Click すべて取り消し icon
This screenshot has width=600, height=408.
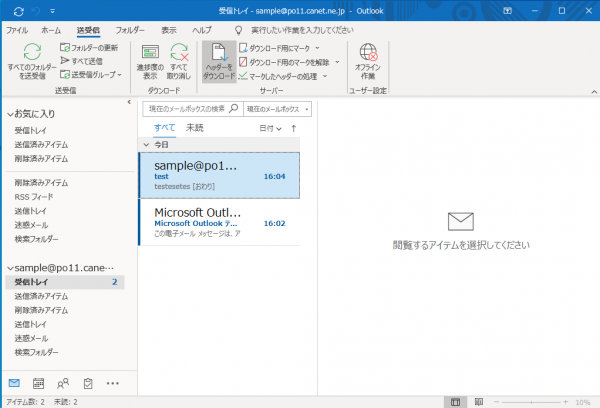(179, 52)
